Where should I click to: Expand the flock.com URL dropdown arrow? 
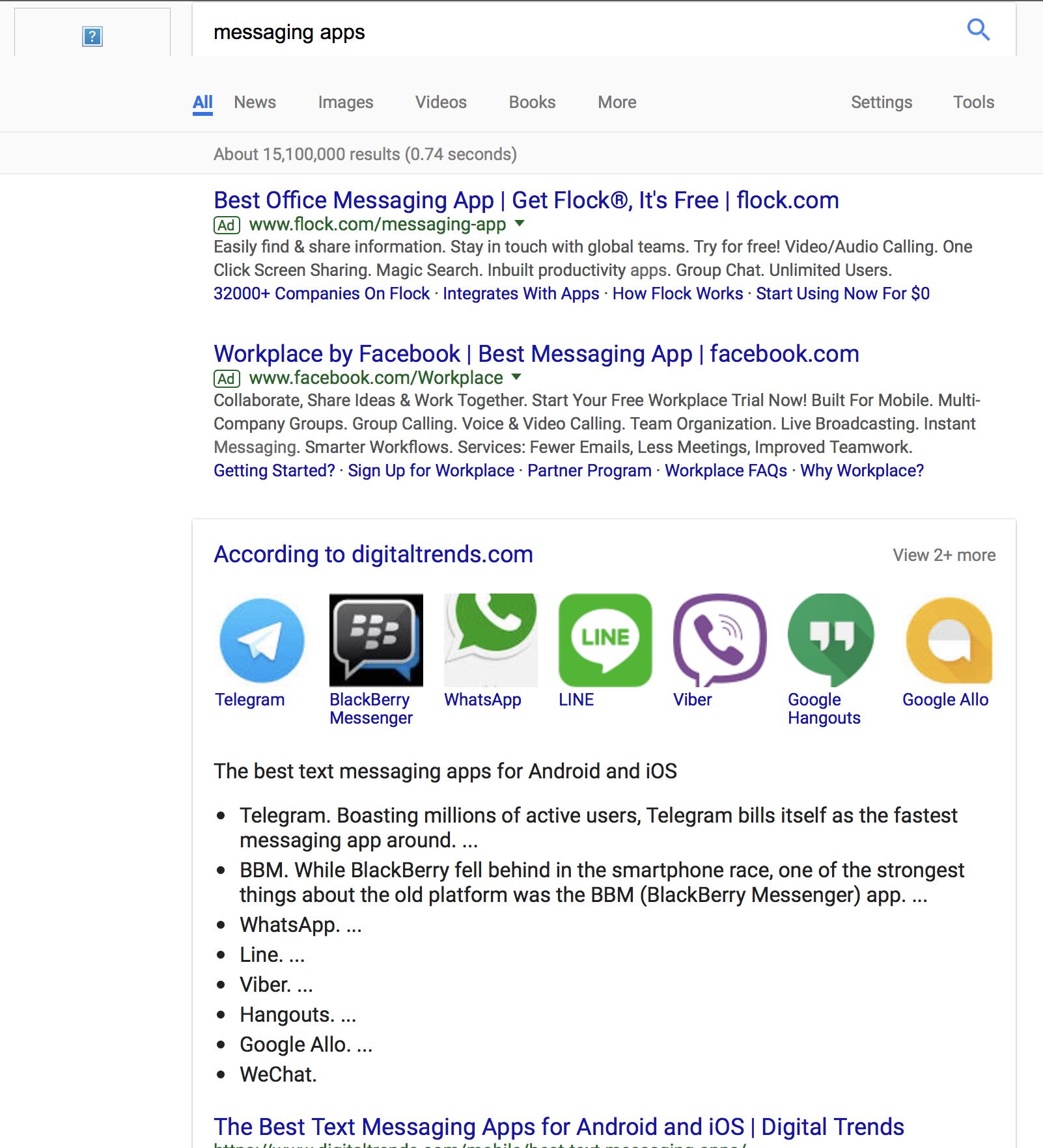pos(520,223)
